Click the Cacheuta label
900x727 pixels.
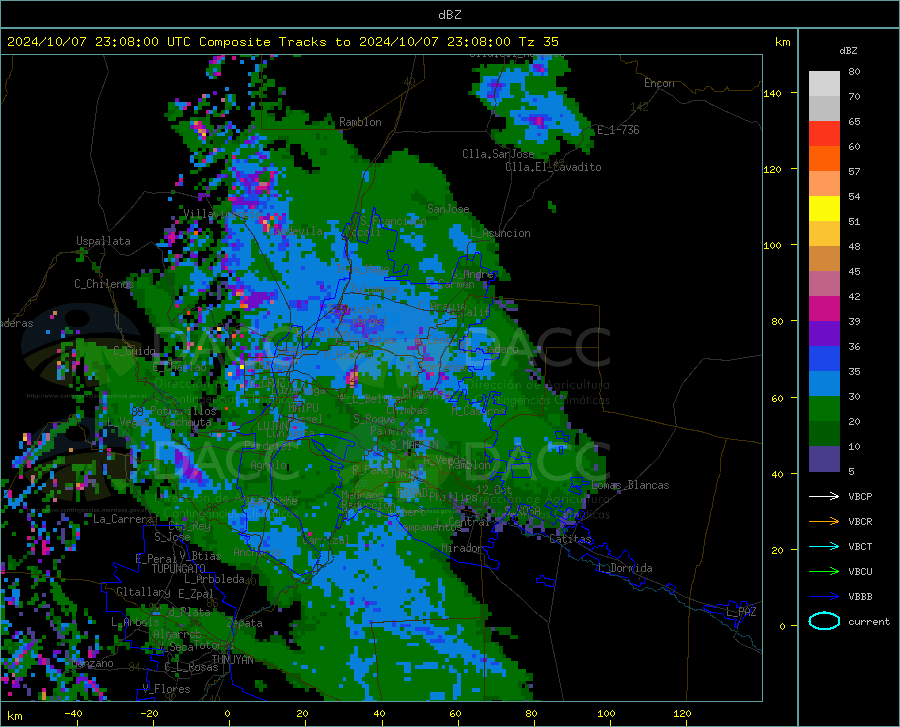point(187,422)
